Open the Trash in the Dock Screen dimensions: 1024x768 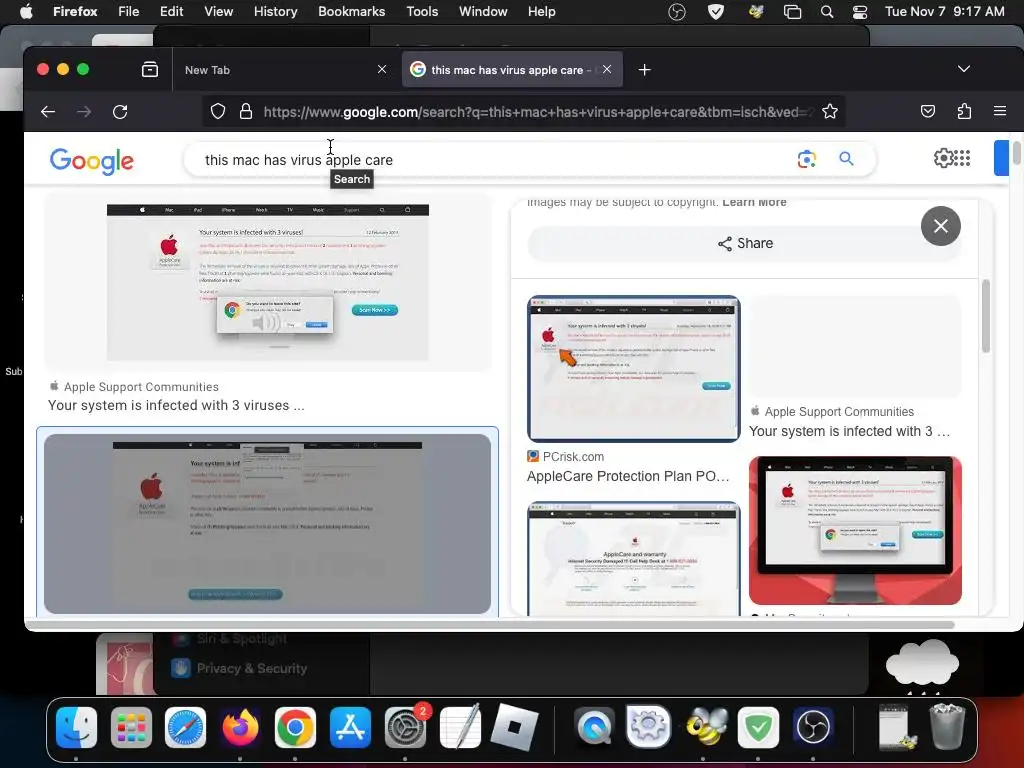click(947, 726)
